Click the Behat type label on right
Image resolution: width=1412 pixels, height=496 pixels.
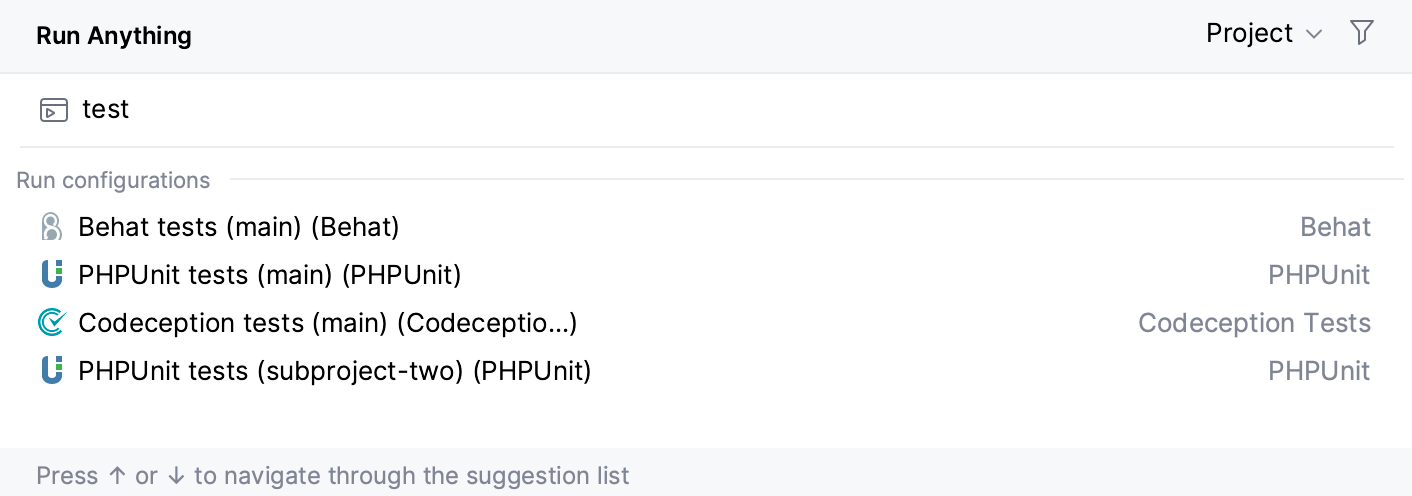pyautogui.click(x=1335, y=227)
